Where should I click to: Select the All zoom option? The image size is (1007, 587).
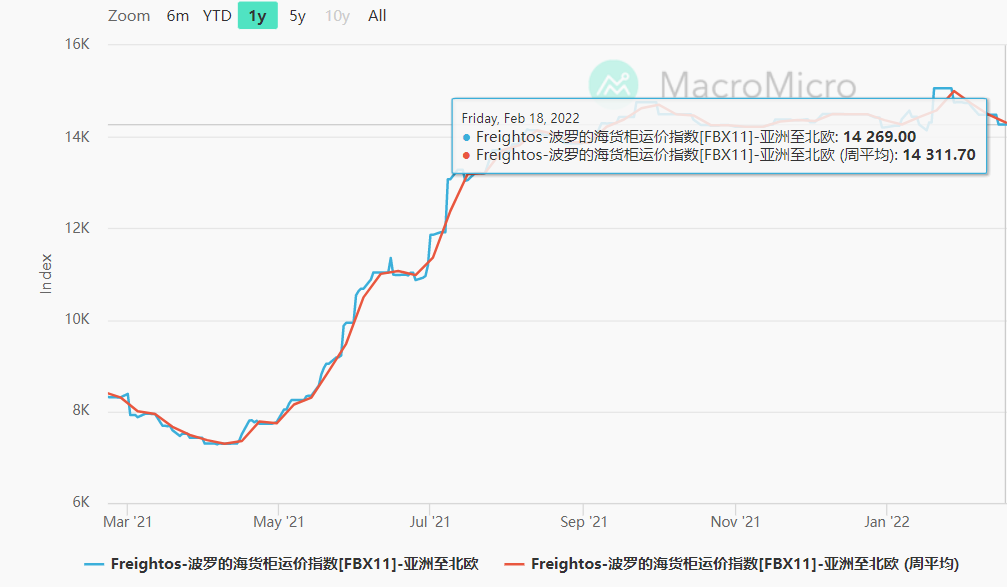377,16
